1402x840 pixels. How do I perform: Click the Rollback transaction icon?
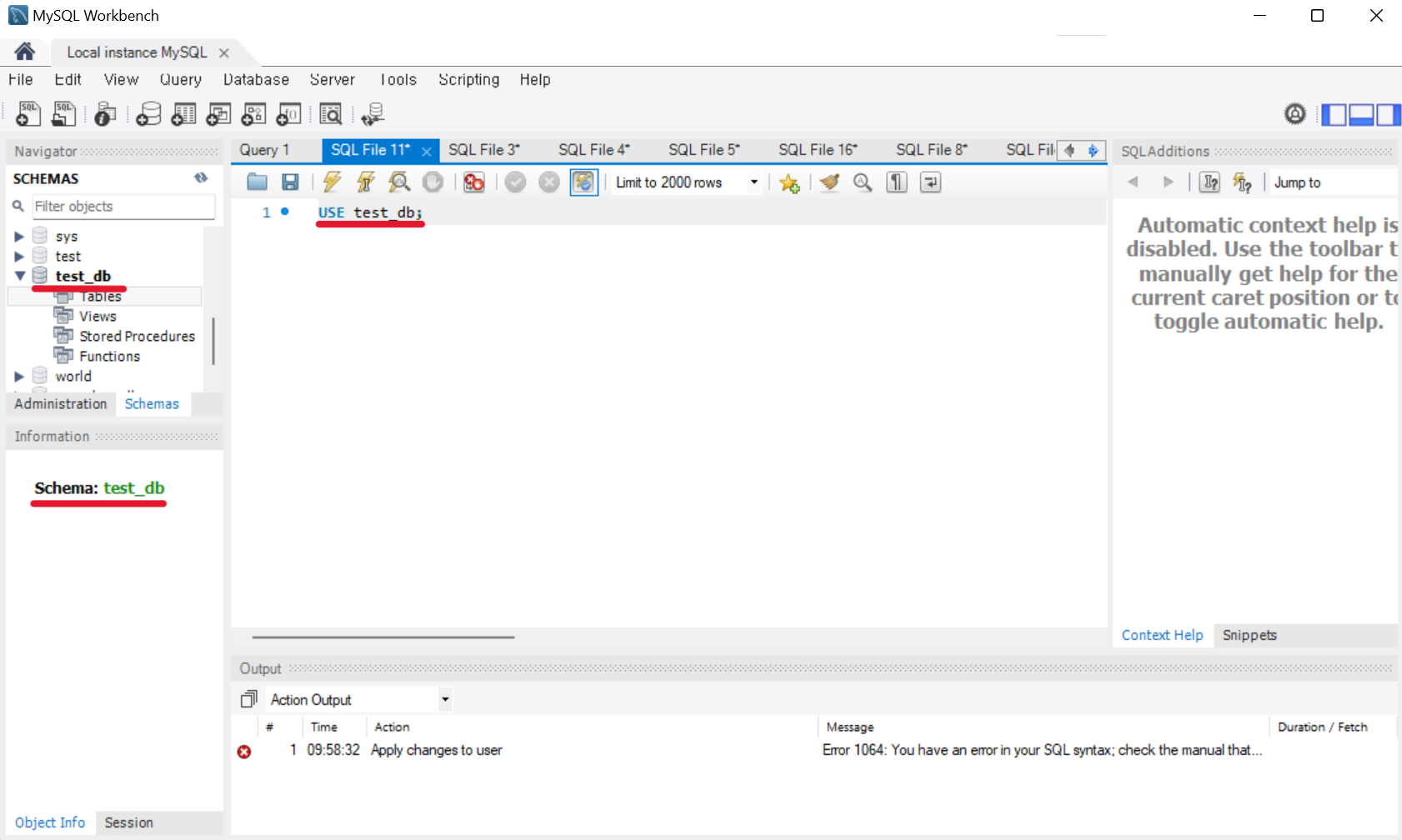pyautogui.click(x=549, y=182)
